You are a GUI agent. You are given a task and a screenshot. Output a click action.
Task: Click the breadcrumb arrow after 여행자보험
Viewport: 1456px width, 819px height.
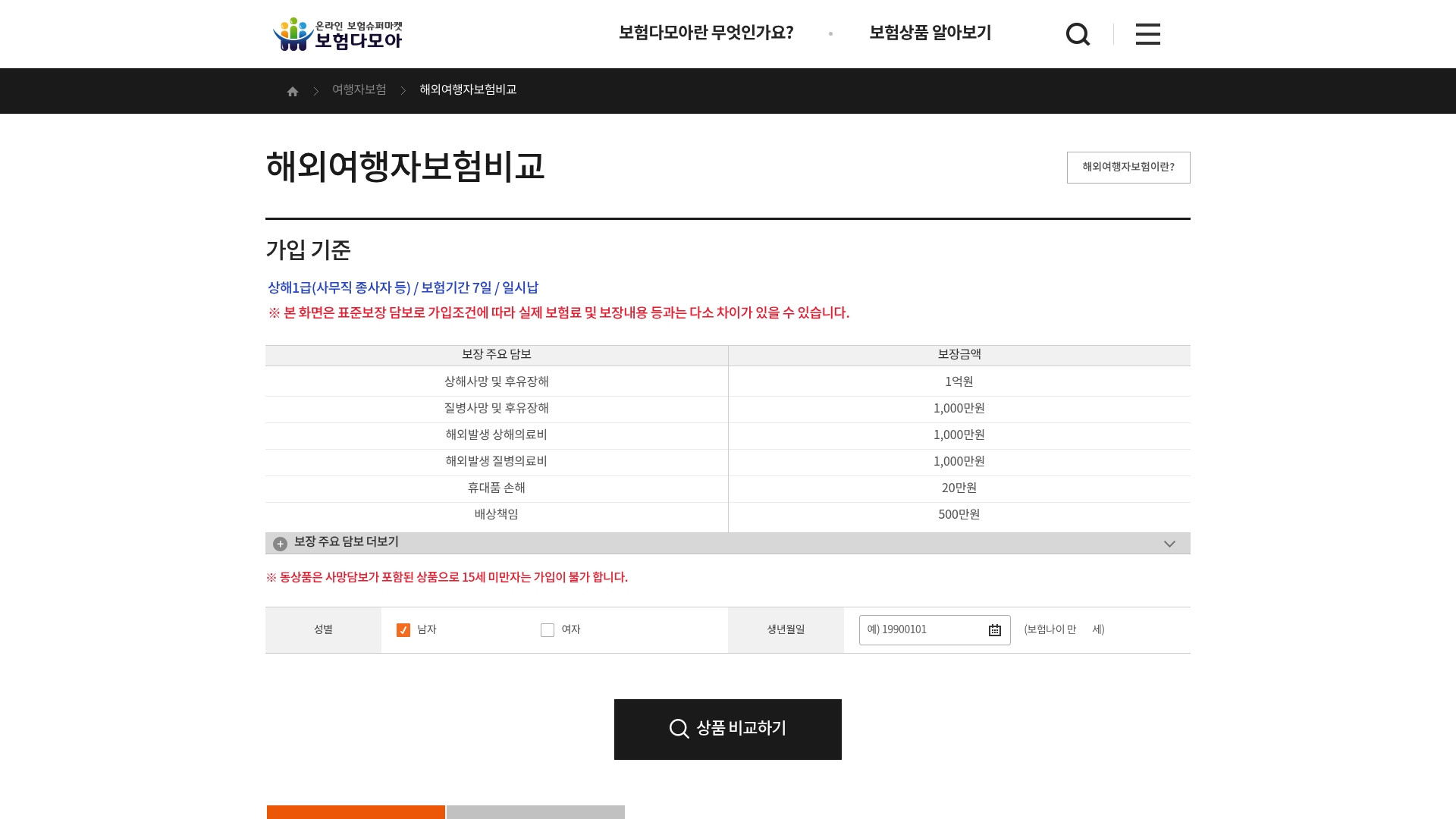[403, 90]
